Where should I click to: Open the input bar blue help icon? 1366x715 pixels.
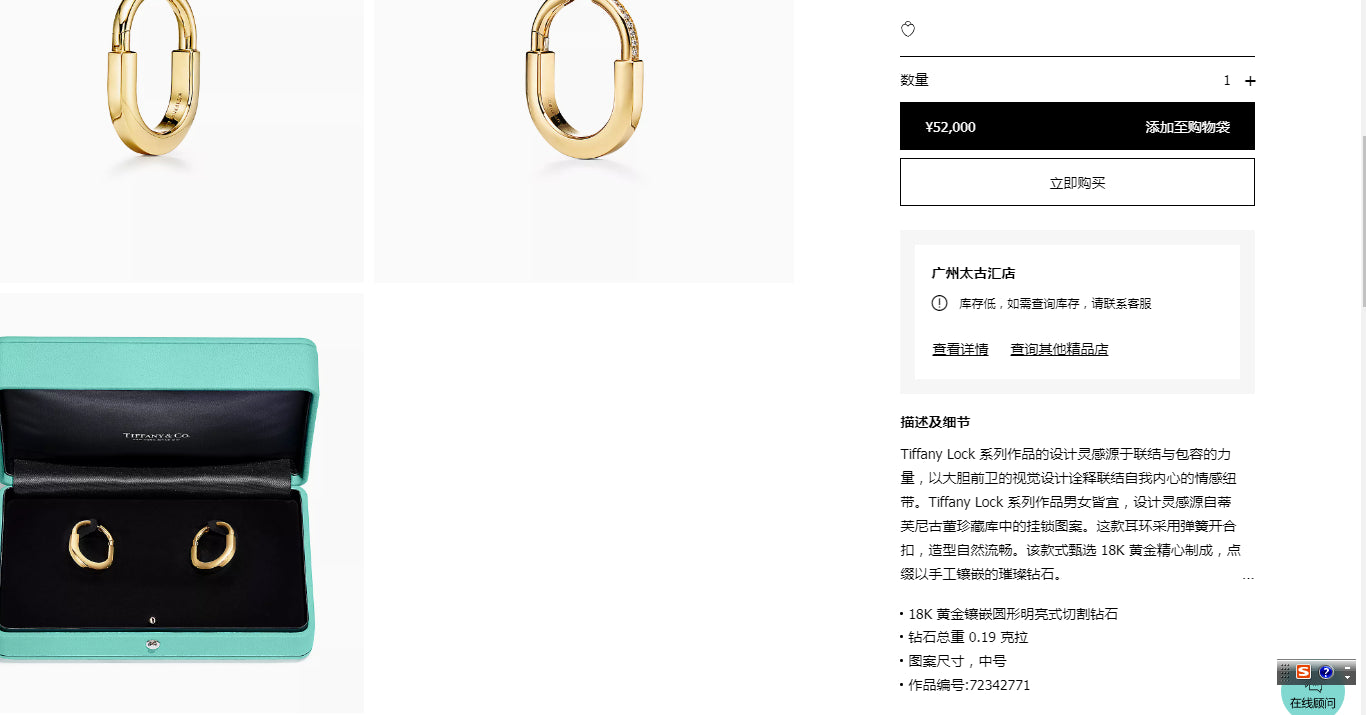[x=1326, y=672]
